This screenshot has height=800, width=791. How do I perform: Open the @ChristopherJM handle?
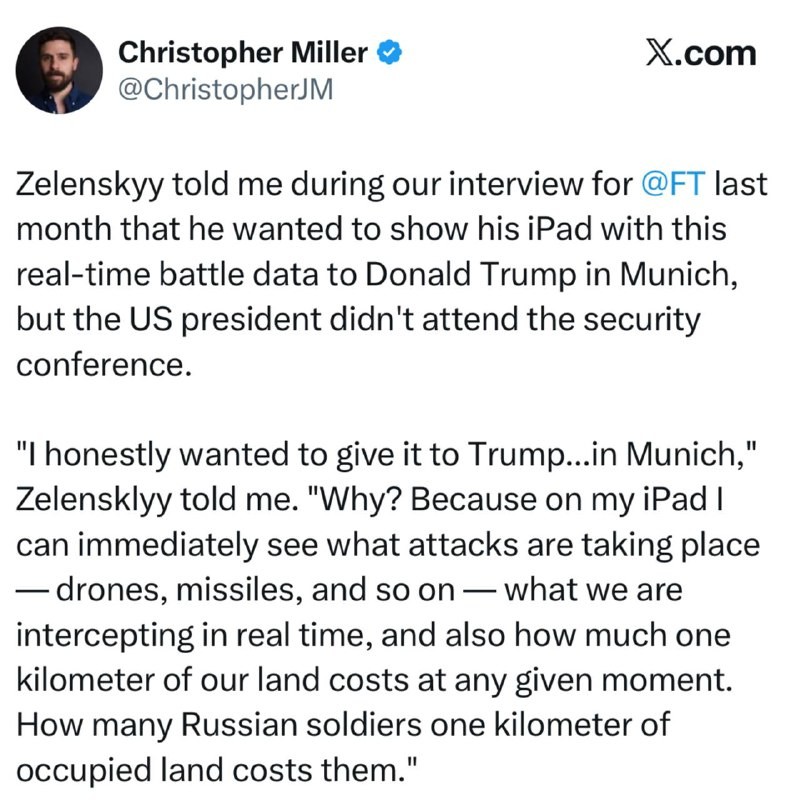[x=225, y=90]
